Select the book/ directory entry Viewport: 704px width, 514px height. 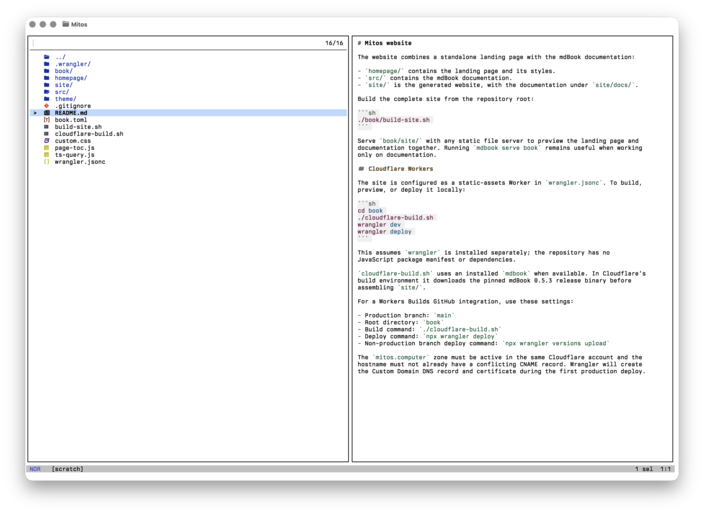[64, 71]
